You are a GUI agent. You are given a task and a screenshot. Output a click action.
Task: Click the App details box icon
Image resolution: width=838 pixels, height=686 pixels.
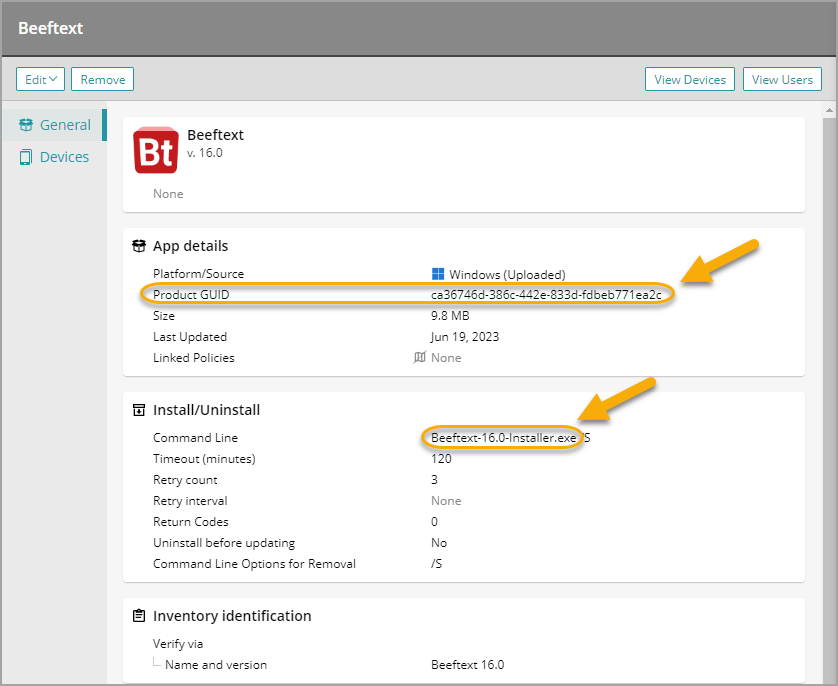pyautogui.click(x=139, y=246)
